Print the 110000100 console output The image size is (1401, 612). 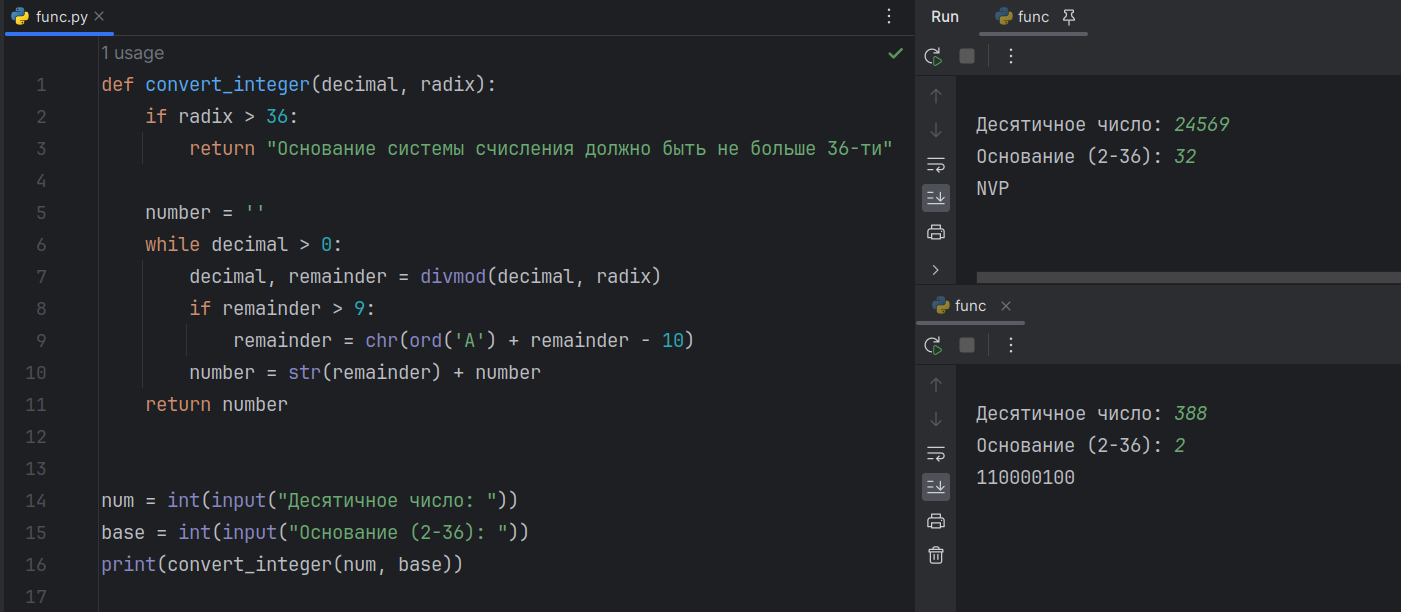936,521
